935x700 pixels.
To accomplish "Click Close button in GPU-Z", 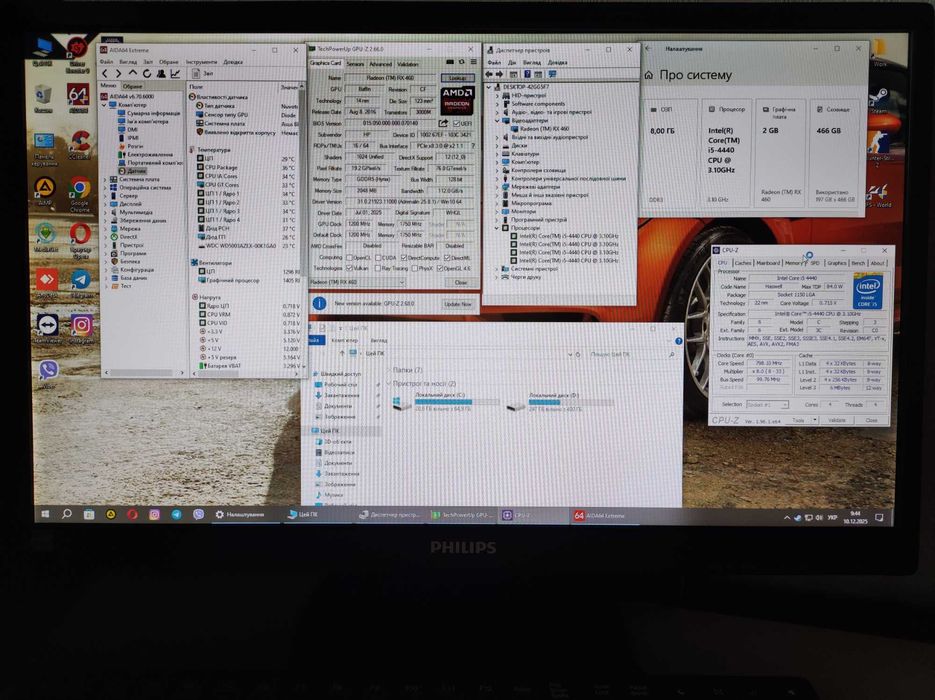I will [x=461, y=282].
